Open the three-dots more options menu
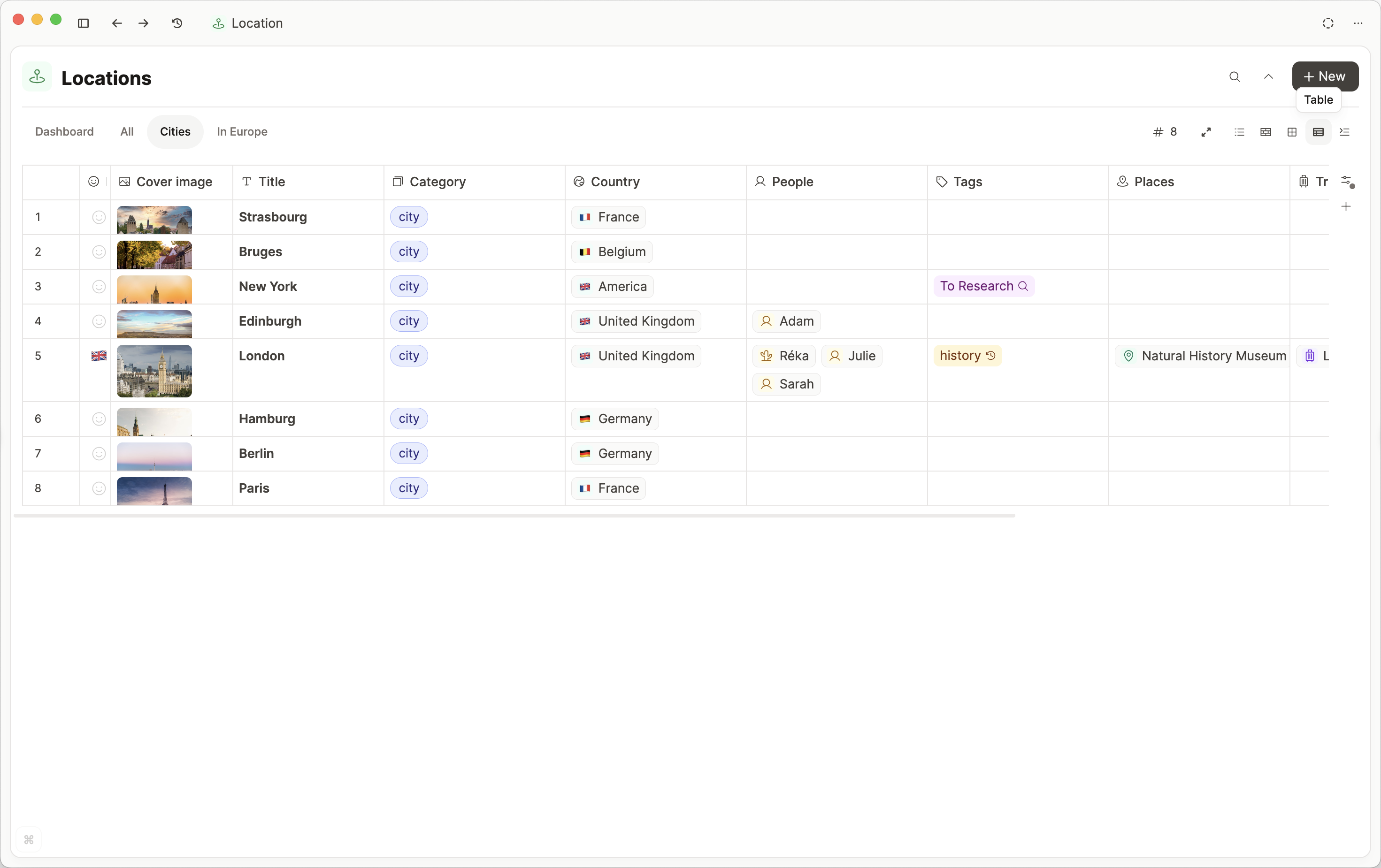The image size is (1381, 868). pos(1358,23)
